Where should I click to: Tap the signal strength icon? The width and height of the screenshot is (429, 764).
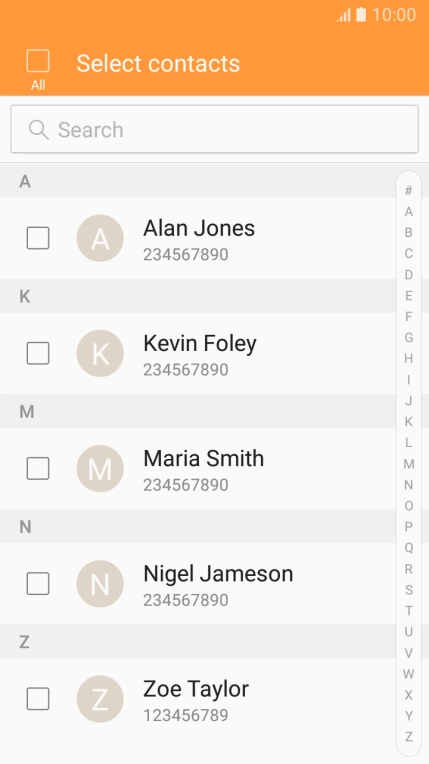[x=344, y=16]
